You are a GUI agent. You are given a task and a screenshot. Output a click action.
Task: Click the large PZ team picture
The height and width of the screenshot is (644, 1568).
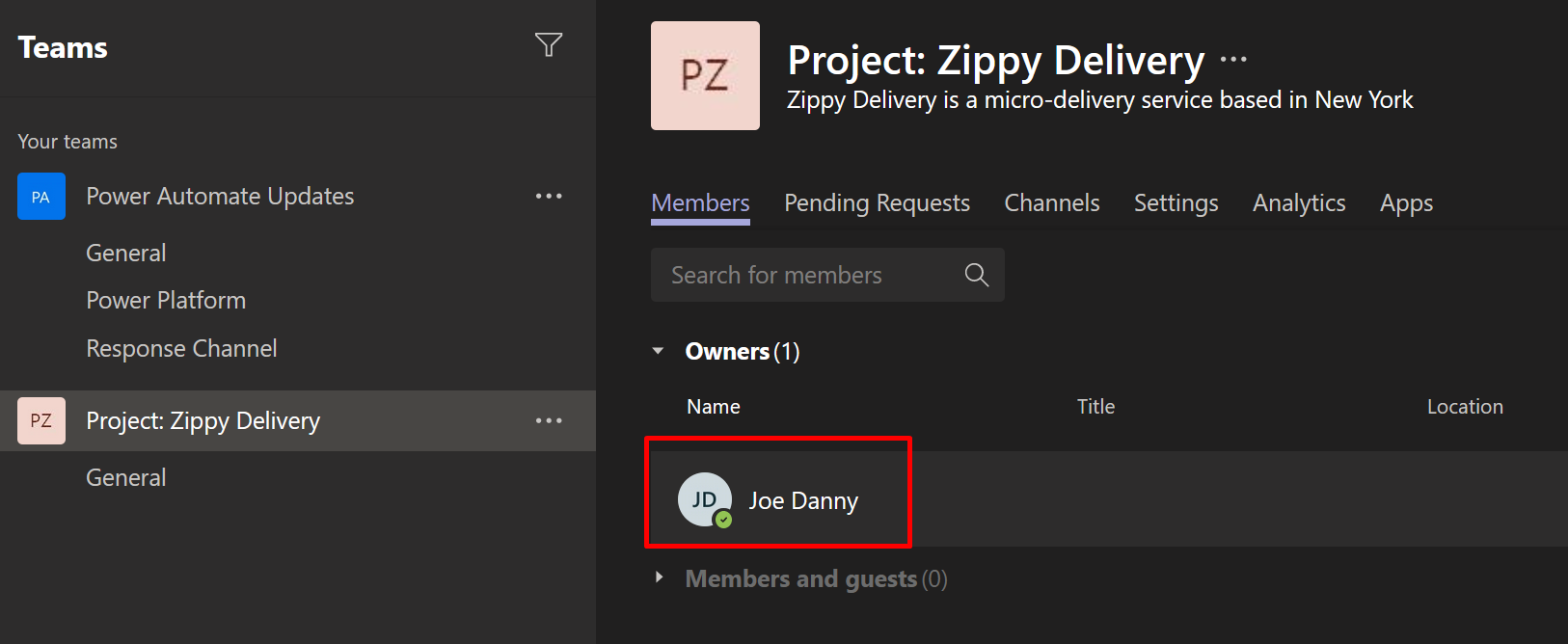pyautogui.click(x=705, y=75)
